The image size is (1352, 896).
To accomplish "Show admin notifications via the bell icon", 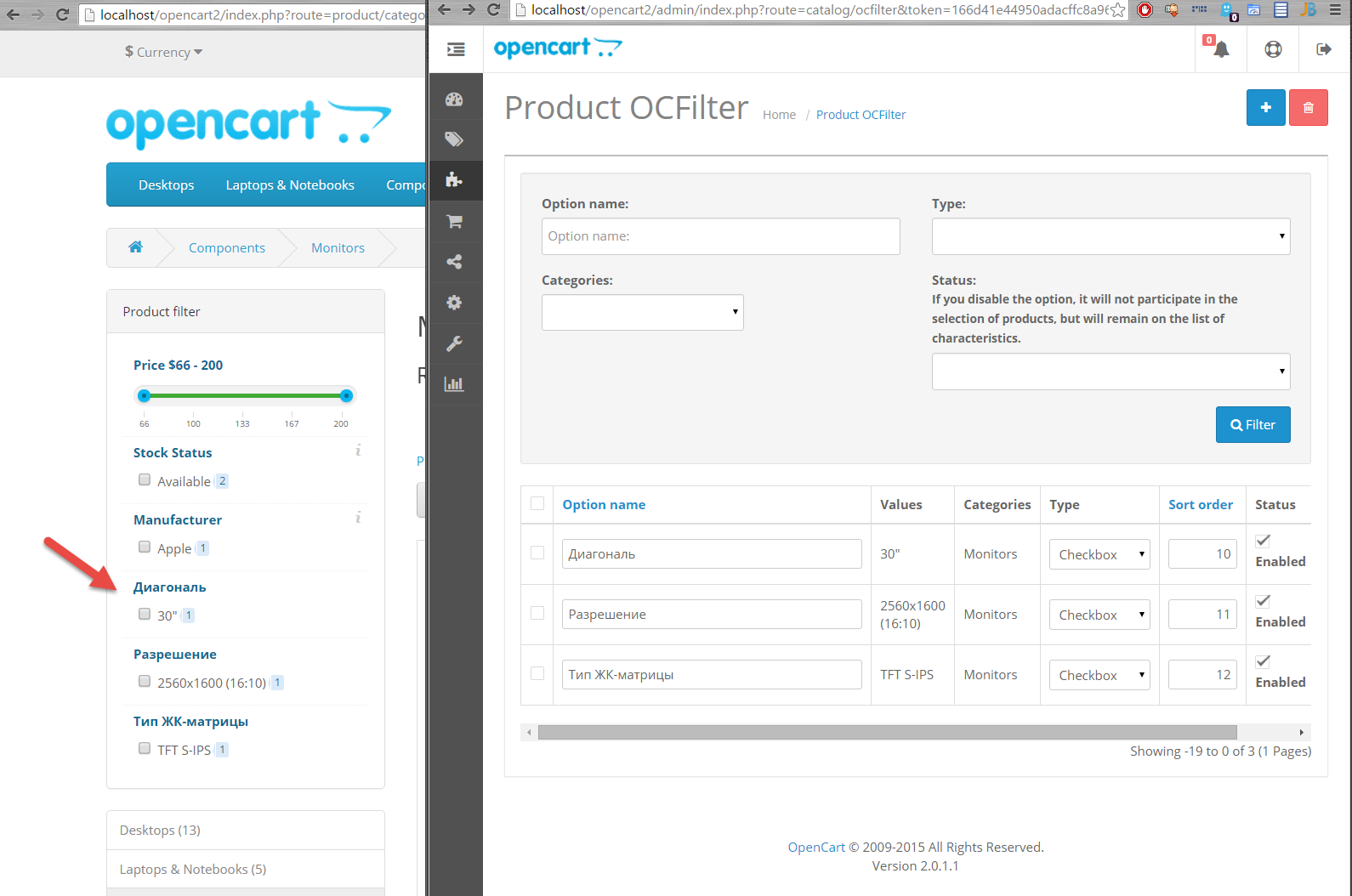I will pyautogui.click(x=1221, y=49).
